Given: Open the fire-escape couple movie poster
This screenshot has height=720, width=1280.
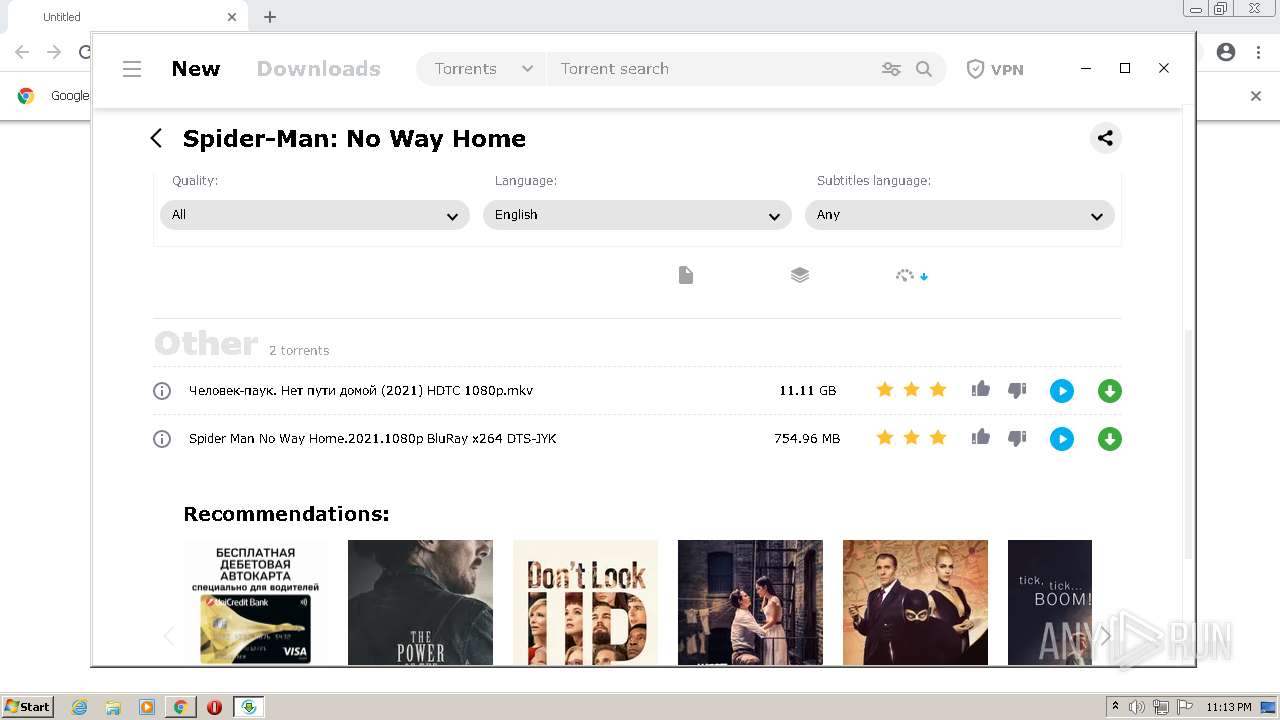Looking at the screenshot, I should (x=750, y=602).
